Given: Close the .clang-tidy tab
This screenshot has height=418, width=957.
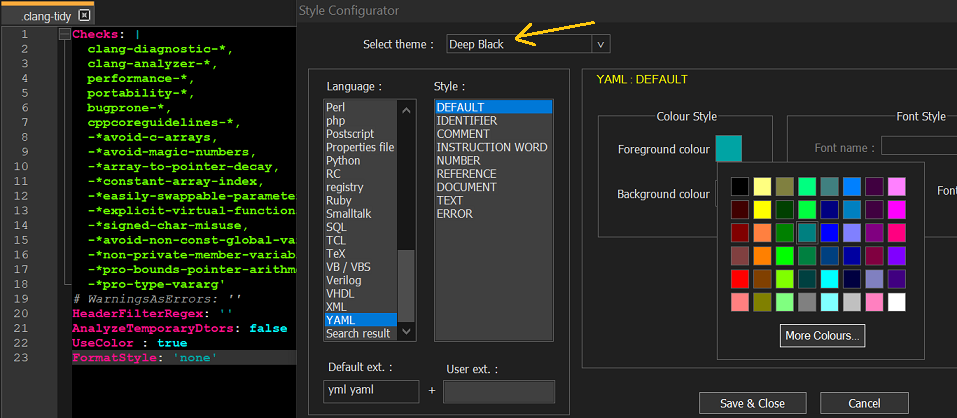Looking at the screenshot, I should click(x=85, y=16).
